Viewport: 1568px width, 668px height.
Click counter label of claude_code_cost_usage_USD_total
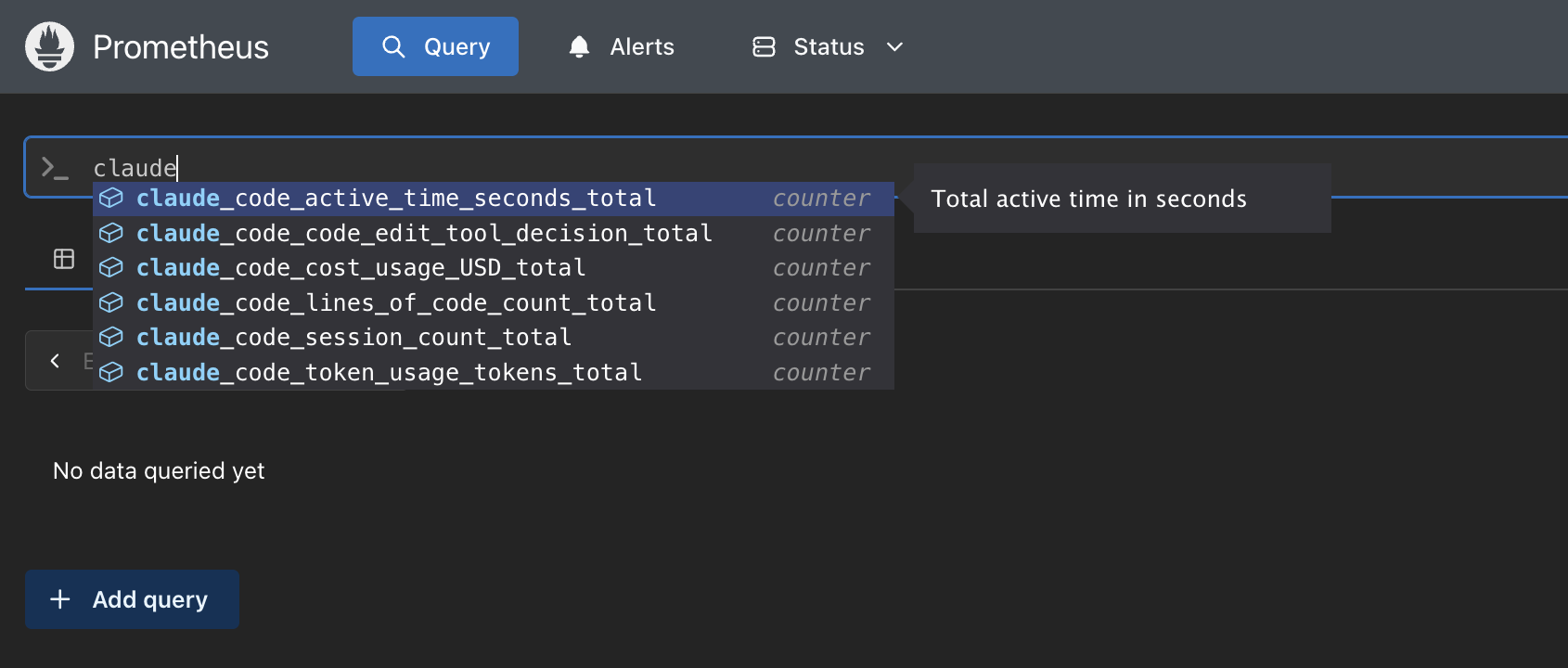[x=822, y=268]
